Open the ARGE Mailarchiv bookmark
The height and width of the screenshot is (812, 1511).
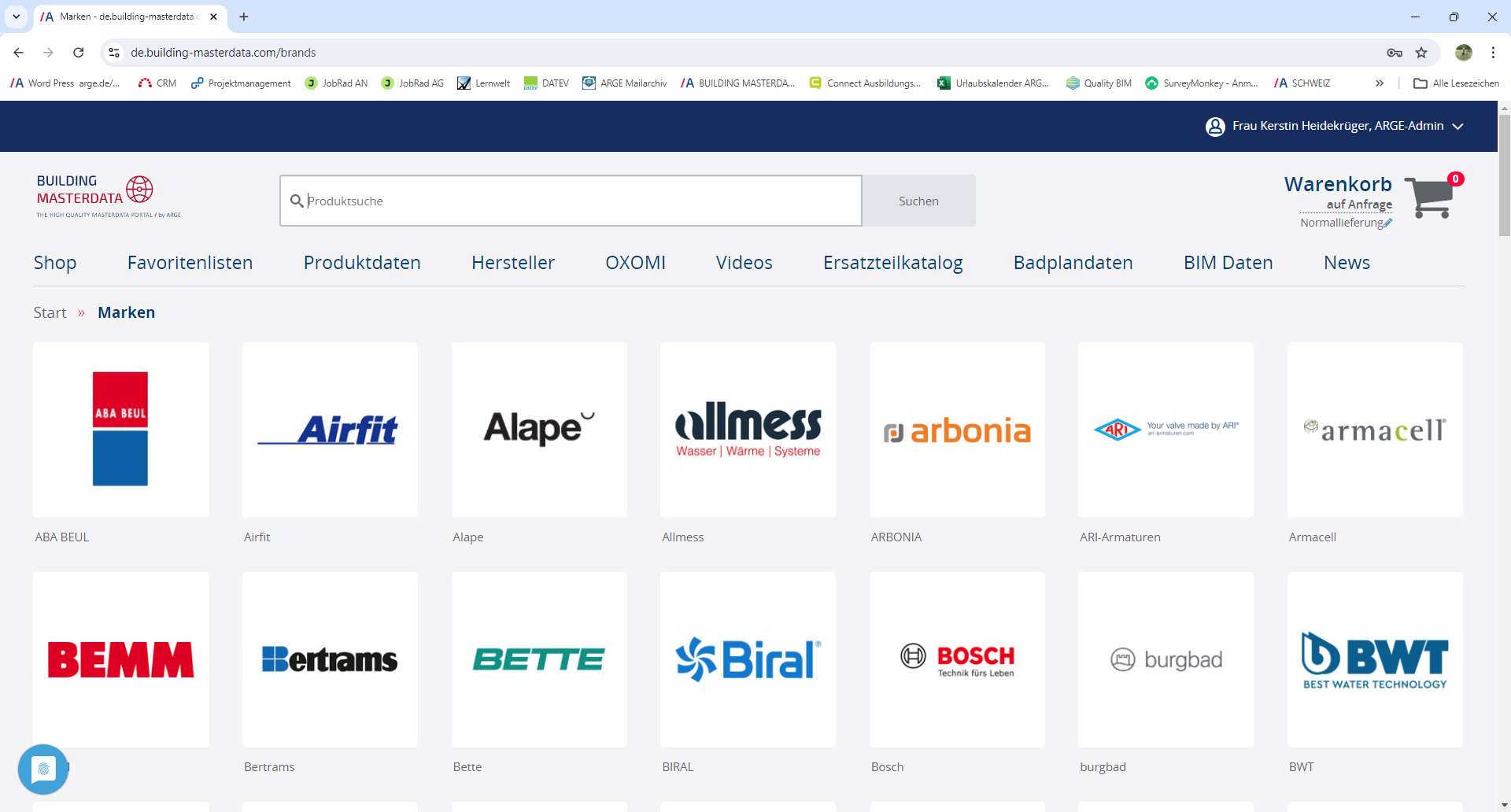(624, 83)
